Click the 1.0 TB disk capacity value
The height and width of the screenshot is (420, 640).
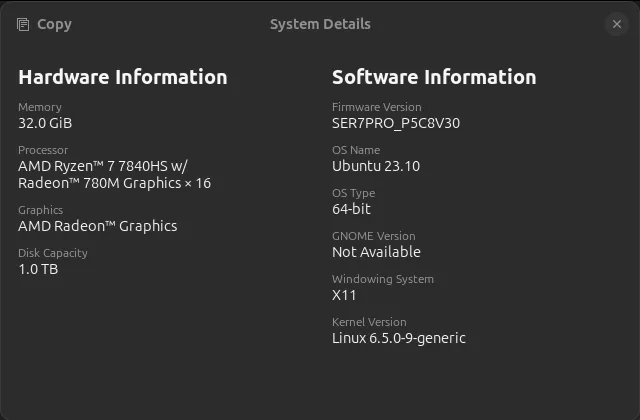[38, 269]
